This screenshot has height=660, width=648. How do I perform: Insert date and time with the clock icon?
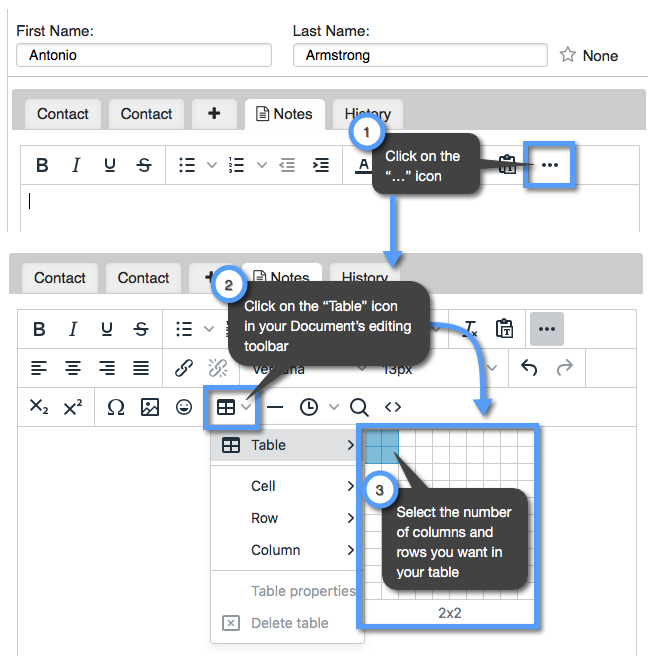click(x=309, y=407)
